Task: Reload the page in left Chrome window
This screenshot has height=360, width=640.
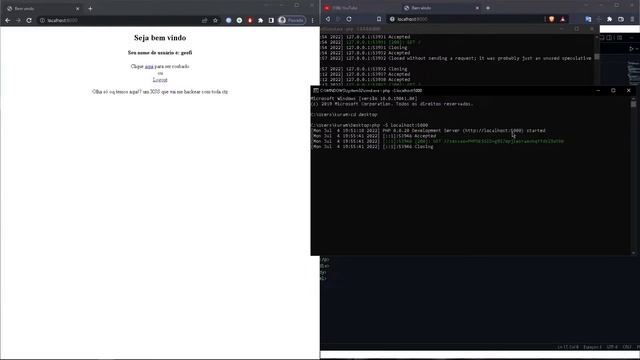Action: click(x=29, y=20)
